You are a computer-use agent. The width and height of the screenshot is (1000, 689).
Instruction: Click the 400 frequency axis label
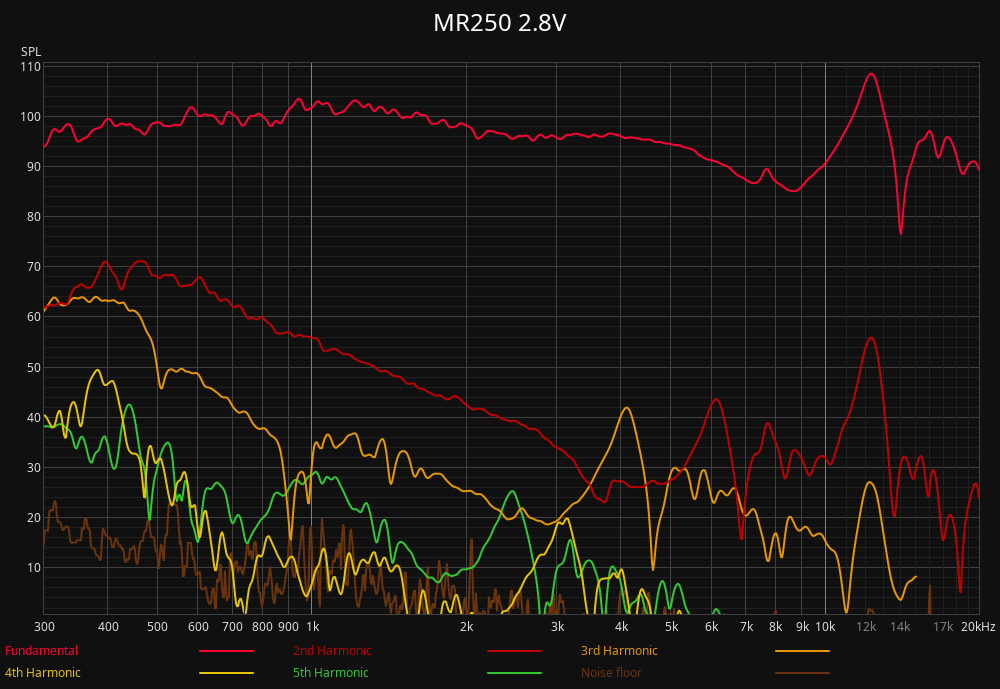click(x=108, y=626)
